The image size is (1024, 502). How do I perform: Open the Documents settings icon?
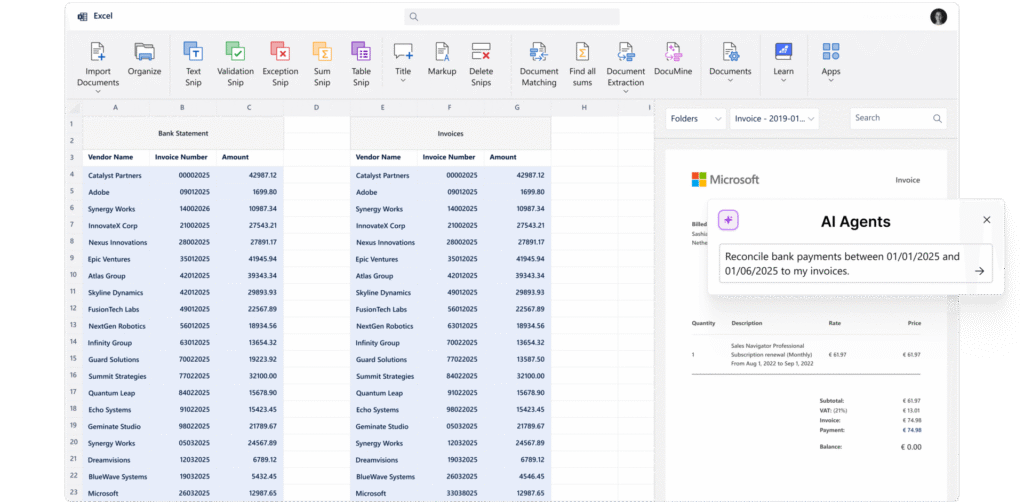coord(730,52)
